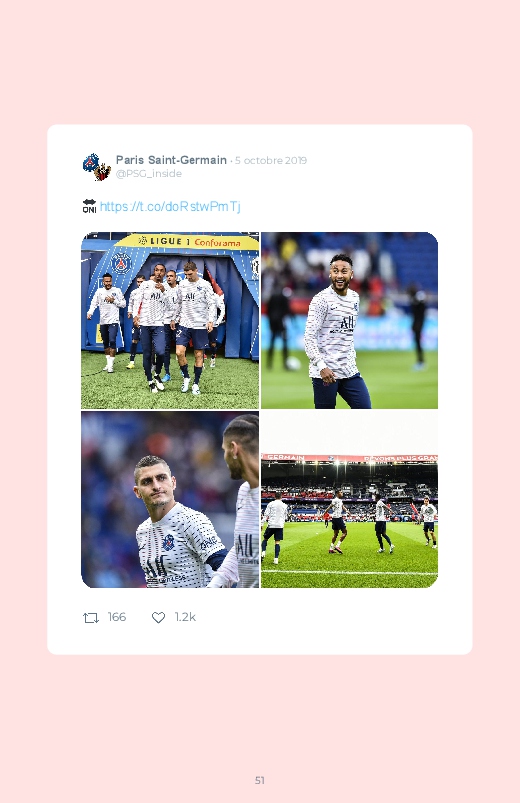Screen dimensions: 520x803
Task: Click the heart like icon
Action: (158, 618)
